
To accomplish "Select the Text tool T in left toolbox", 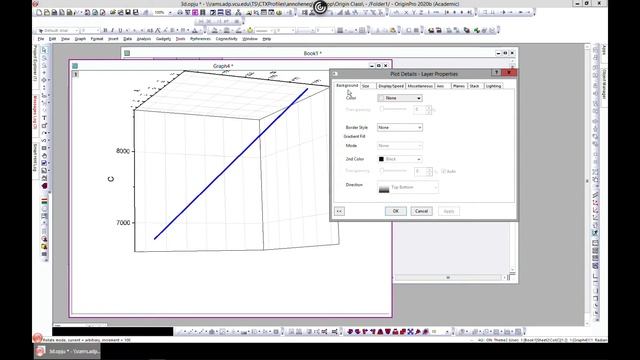I will click(44, 118).
